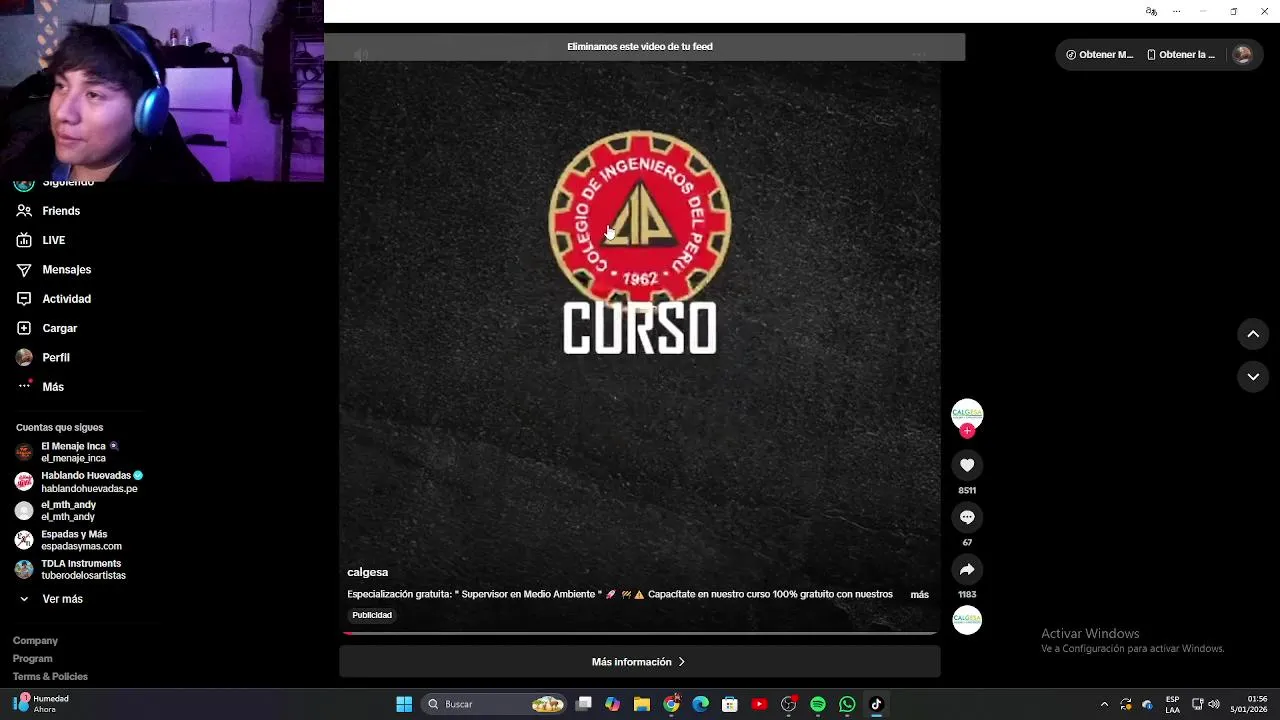
Task: Open Google Chrome from the taskbar
Action: click(671, 704)
